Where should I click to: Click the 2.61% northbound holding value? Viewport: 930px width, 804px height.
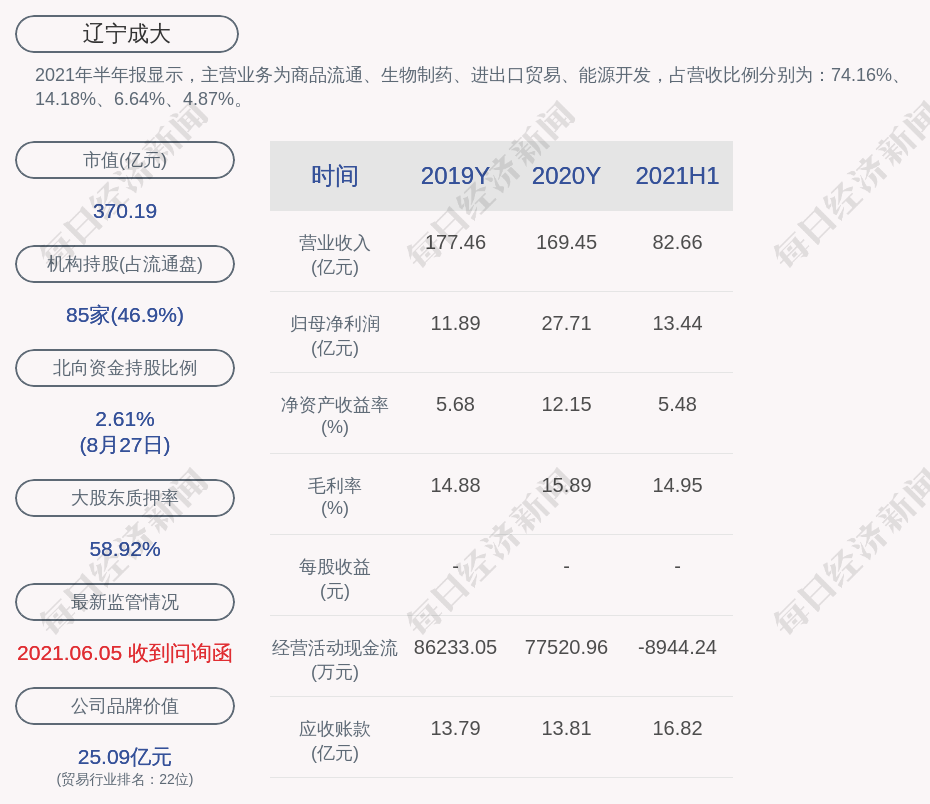(125, 419)
